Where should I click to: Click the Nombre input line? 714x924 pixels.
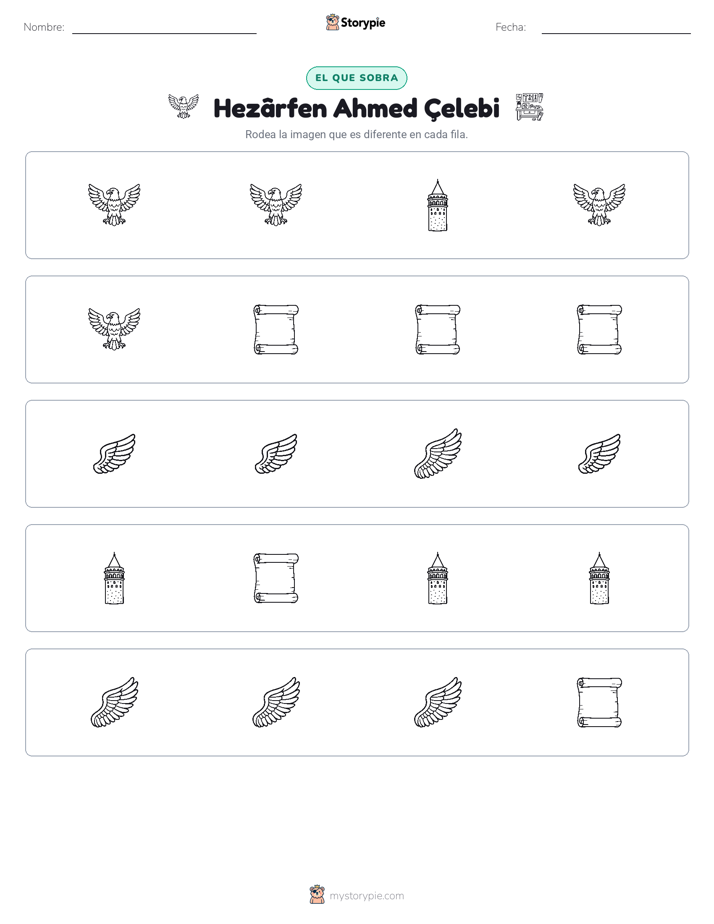coord(164,32)
